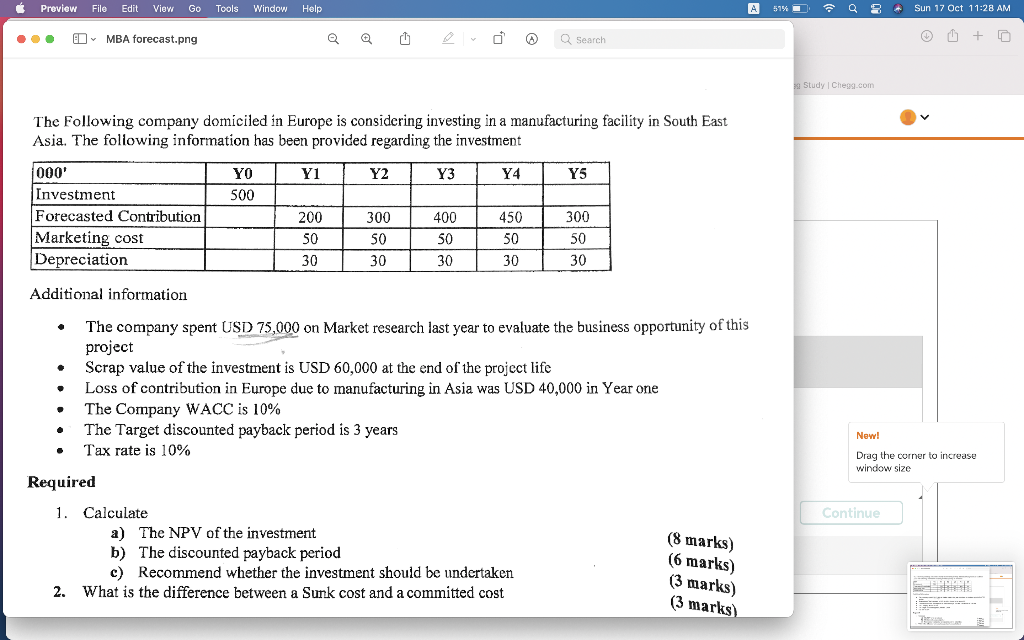Open Spotlight search from the menu bar
The width and height of the screenshot is (1024, 640).
click(851, 8)
